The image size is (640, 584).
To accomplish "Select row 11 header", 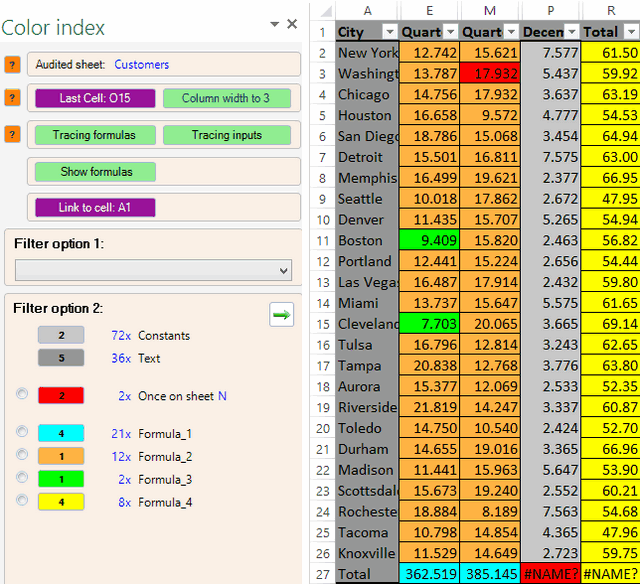I will [x=323, y=241].
